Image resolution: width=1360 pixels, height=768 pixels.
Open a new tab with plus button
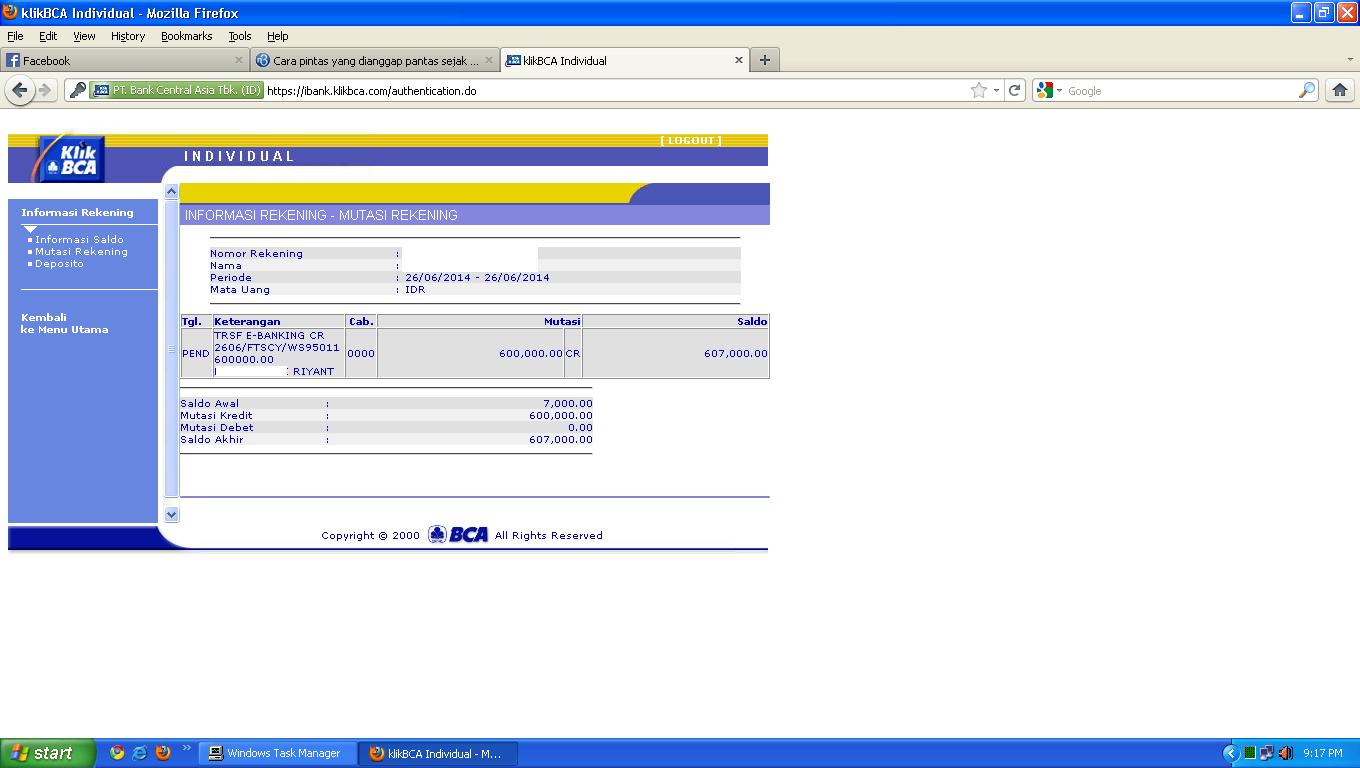[x=765, y=60]
